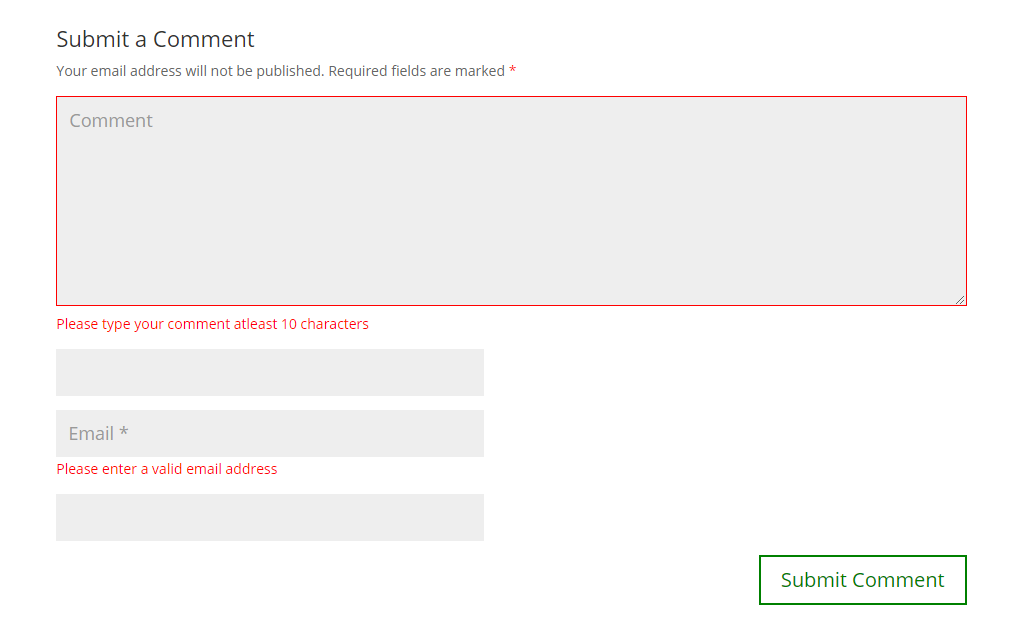Click the 'Comment' placeholder text

click(111, 121)
